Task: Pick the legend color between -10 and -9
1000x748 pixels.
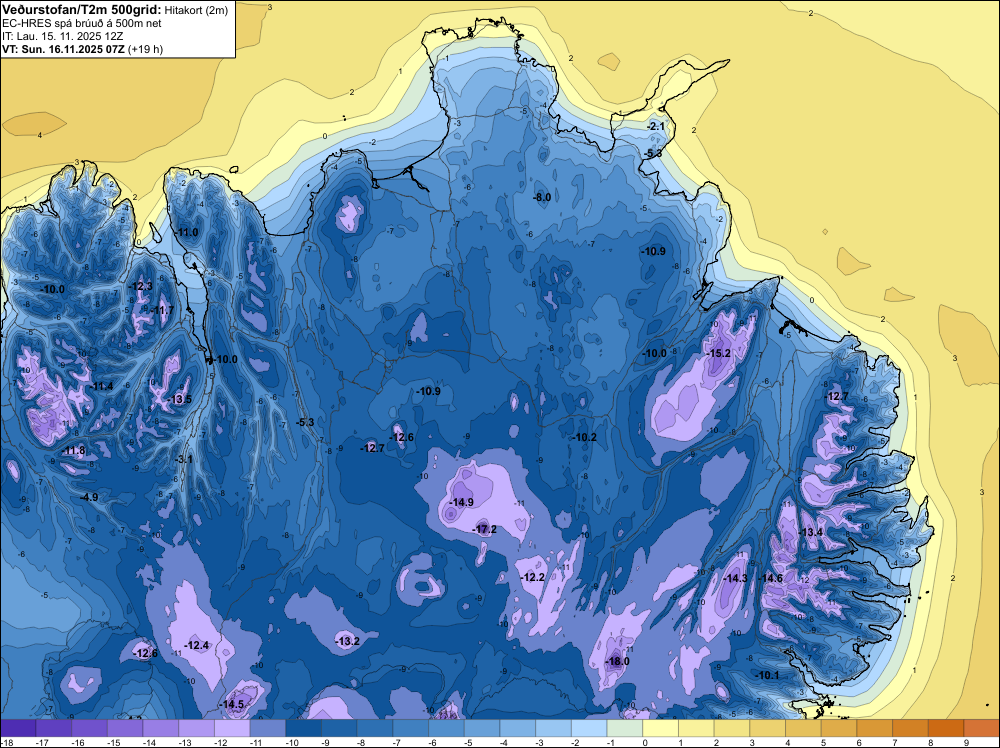Action: [x=304, y=728]
